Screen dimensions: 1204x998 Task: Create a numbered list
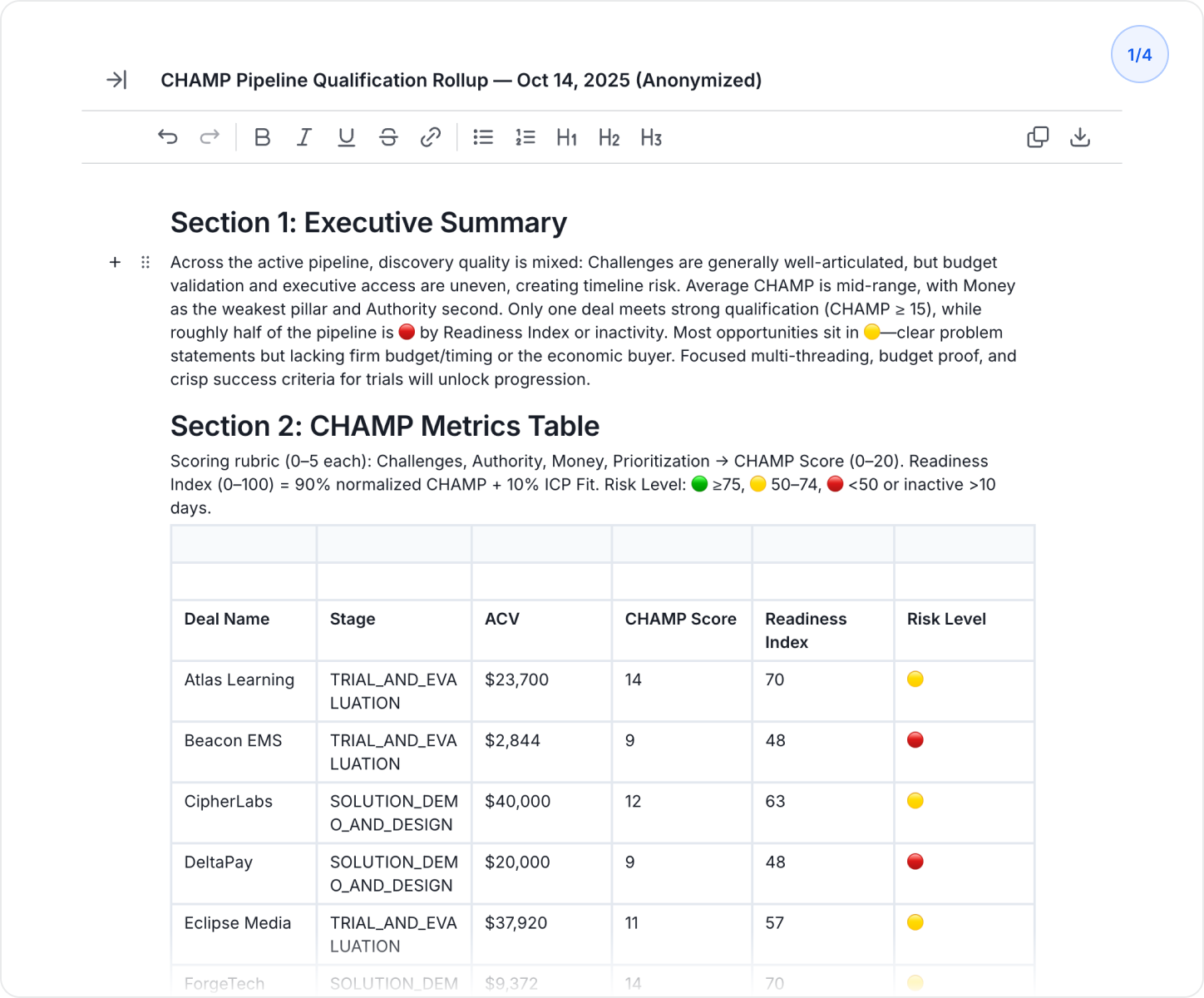(526, 137)
